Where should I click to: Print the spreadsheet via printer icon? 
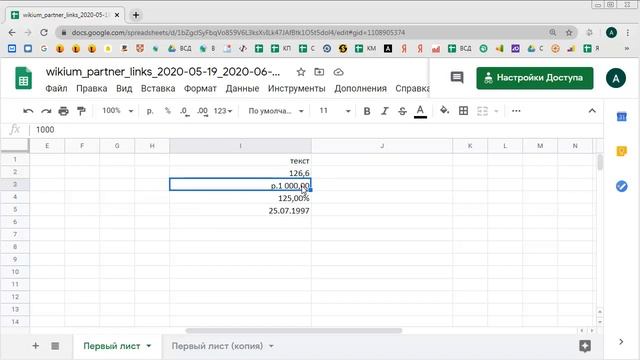click(x=63, y=111)
